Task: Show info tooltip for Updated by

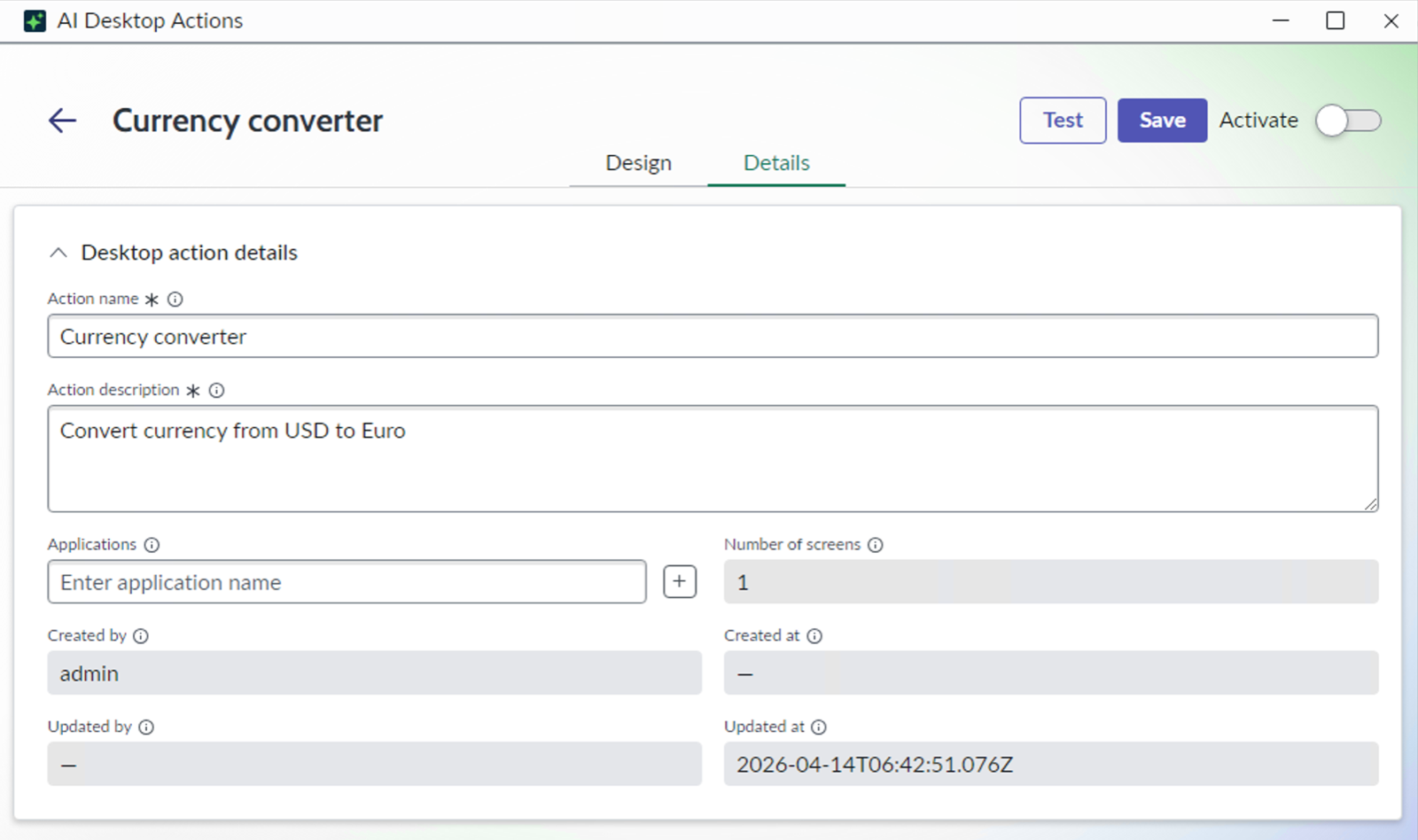Action: [x=146, y=727]
